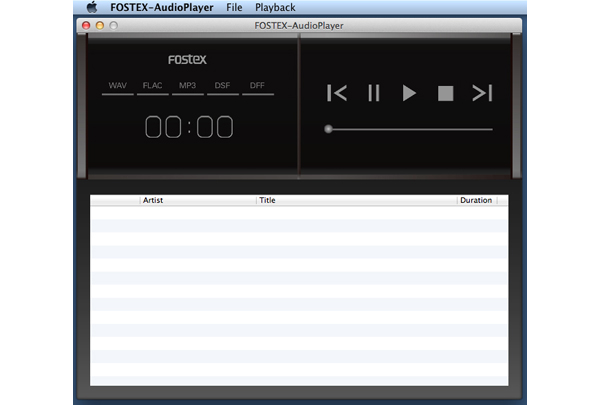Screen dimensions: 600x405
Task: Click the MP3 format indicator
Action: 188,87
